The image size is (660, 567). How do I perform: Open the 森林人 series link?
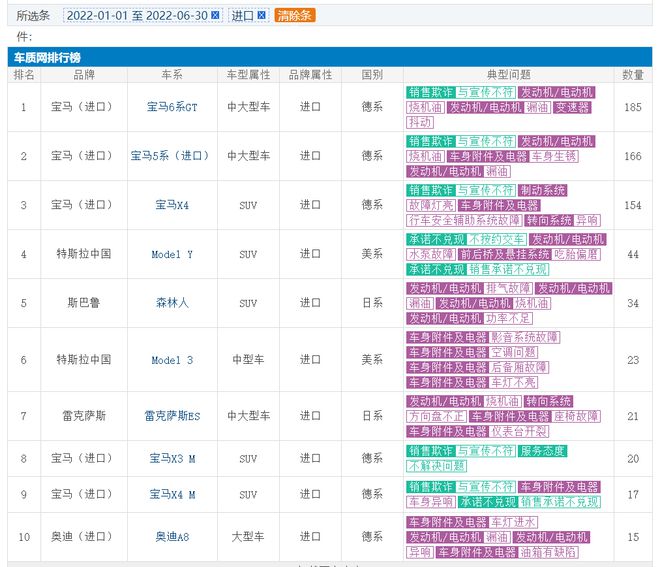pos(172,303)
